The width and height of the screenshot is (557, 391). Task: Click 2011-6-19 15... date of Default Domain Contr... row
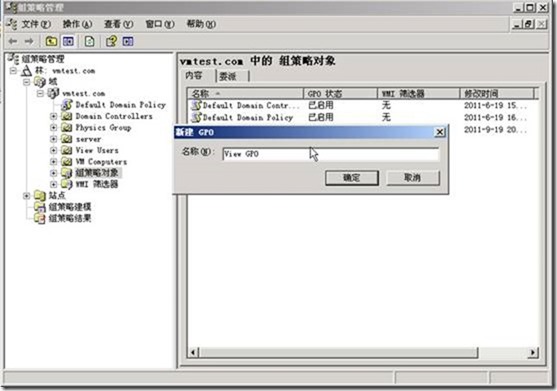[496, 105]
